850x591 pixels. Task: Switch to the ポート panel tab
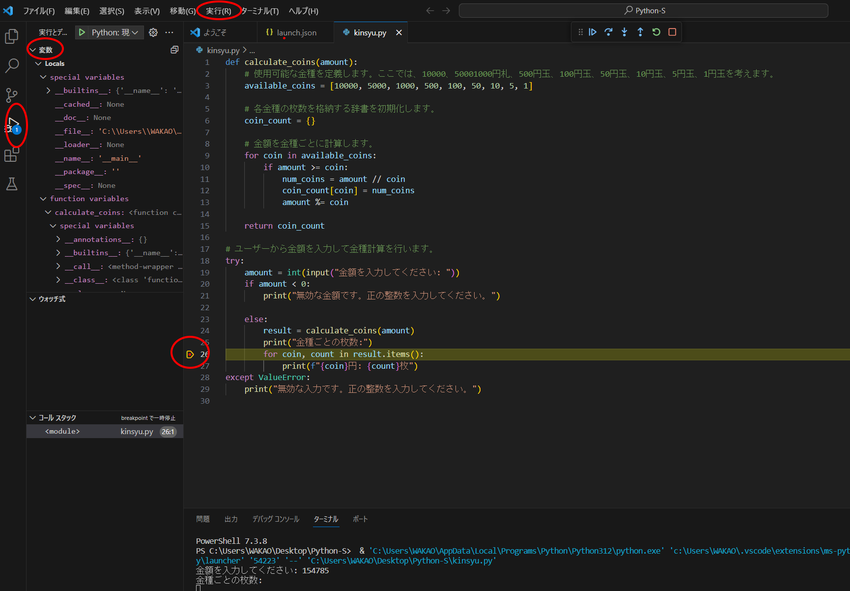click(360, 519)
